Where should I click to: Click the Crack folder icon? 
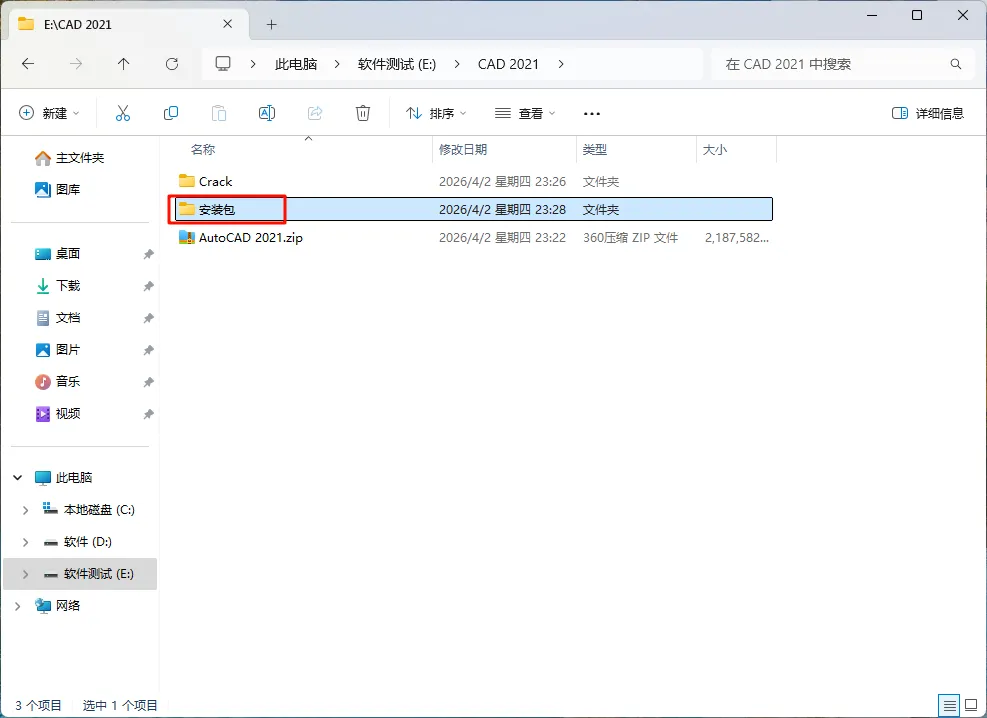tap(186, 181)
